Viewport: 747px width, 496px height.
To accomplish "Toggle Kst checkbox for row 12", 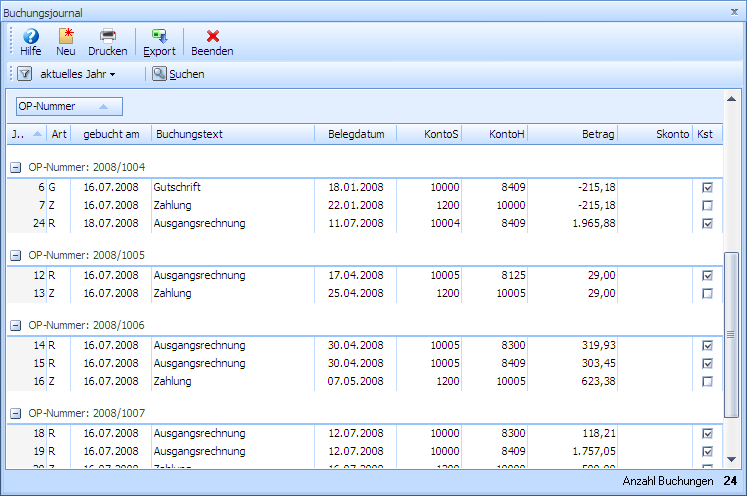I will (707, 275).
